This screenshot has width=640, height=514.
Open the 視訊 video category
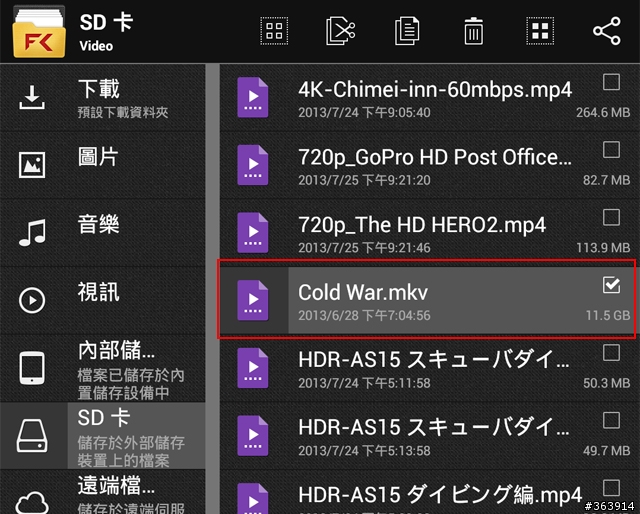click(x=102, y=300)
